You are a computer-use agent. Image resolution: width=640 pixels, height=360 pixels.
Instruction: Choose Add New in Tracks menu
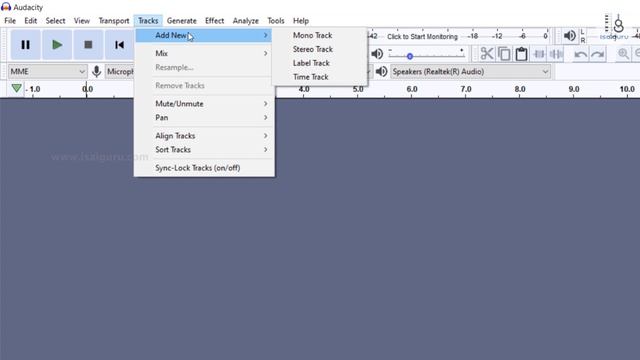204,36
